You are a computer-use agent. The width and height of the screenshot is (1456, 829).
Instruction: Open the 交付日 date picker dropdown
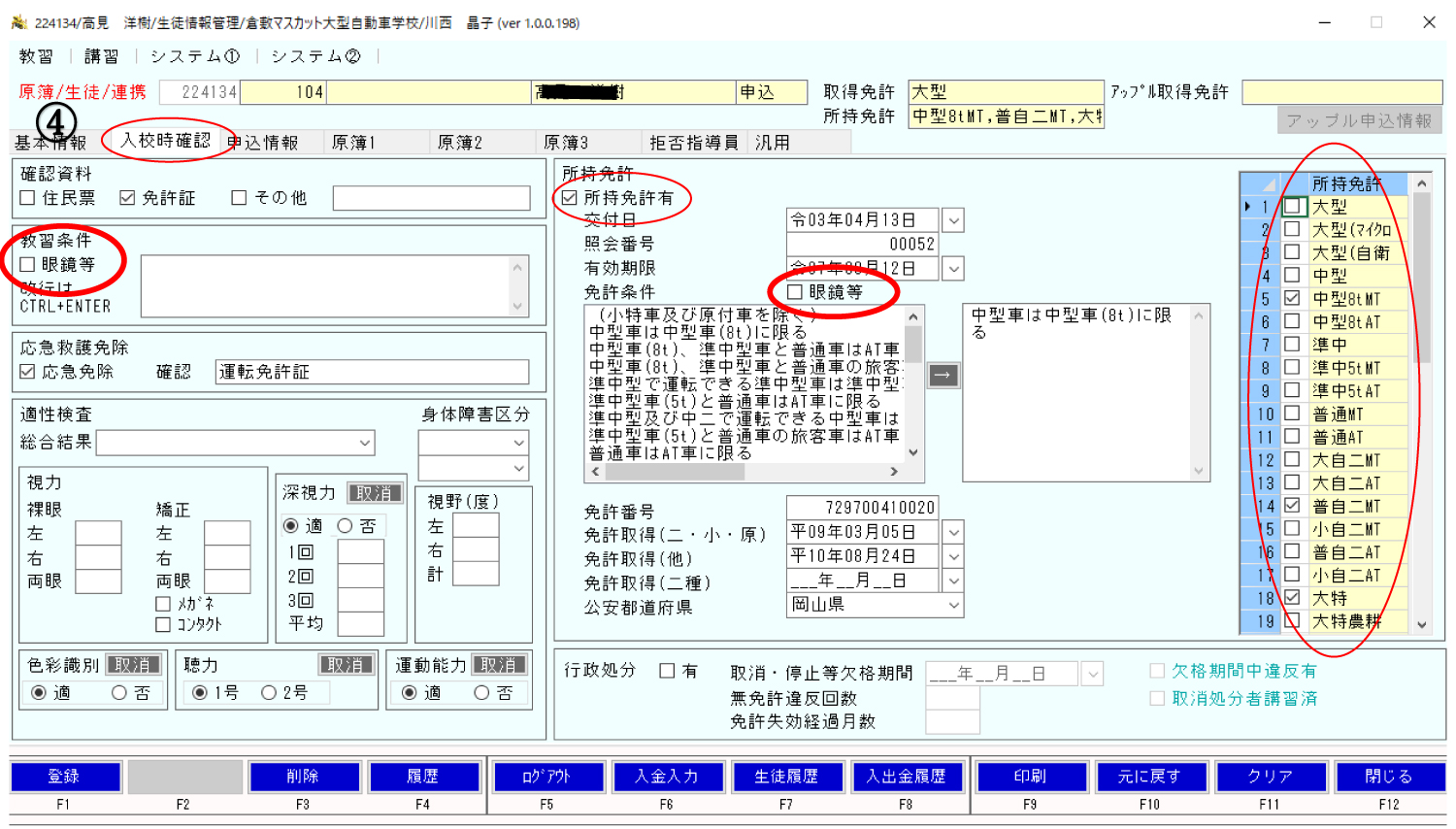(953, 220)
